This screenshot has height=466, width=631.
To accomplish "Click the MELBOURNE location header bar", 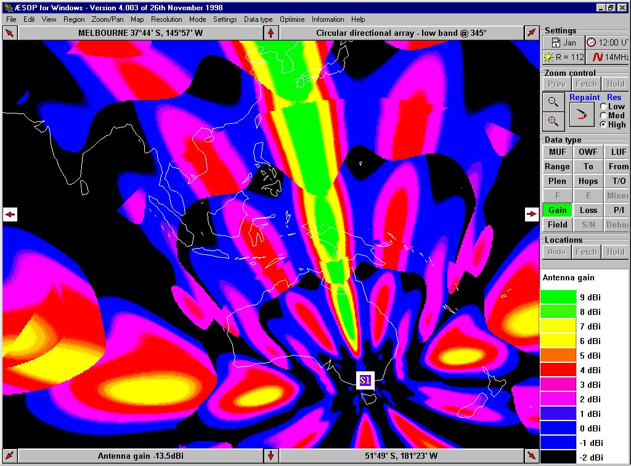I will click(x=140, y=33).
